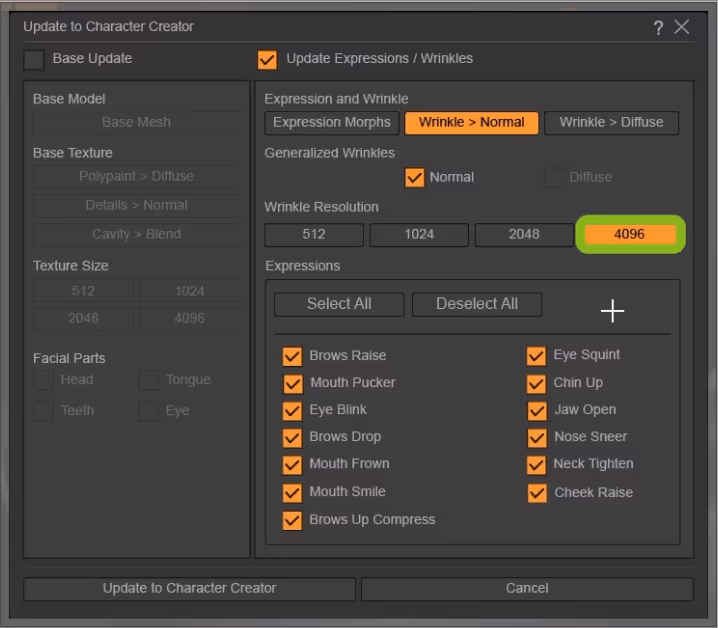Screen dimensions: 718x628
Task: Check the Head facial part checkbox
Action: [x=44, y=380]
